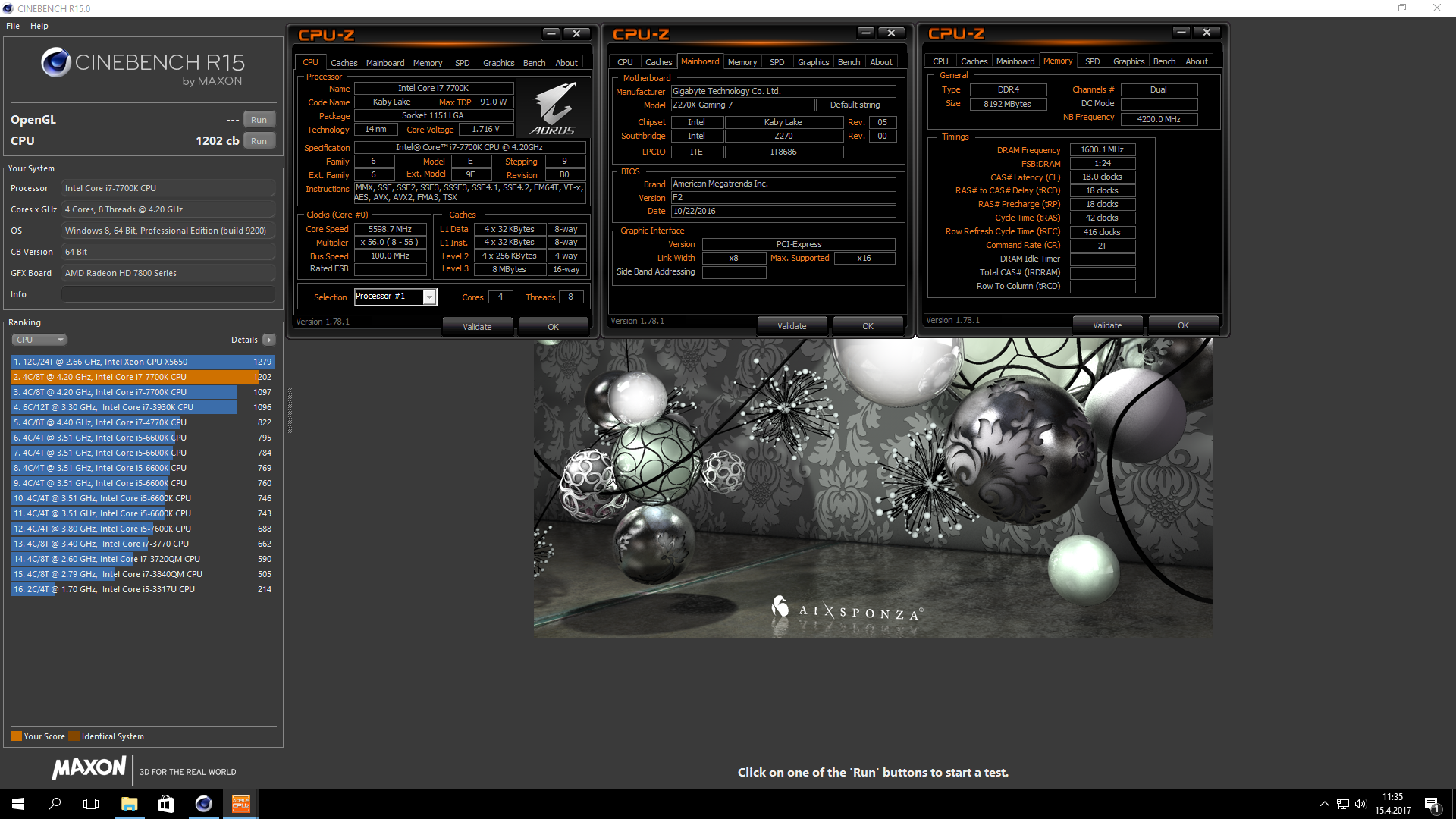Open taskbar search magnifier

55,804
